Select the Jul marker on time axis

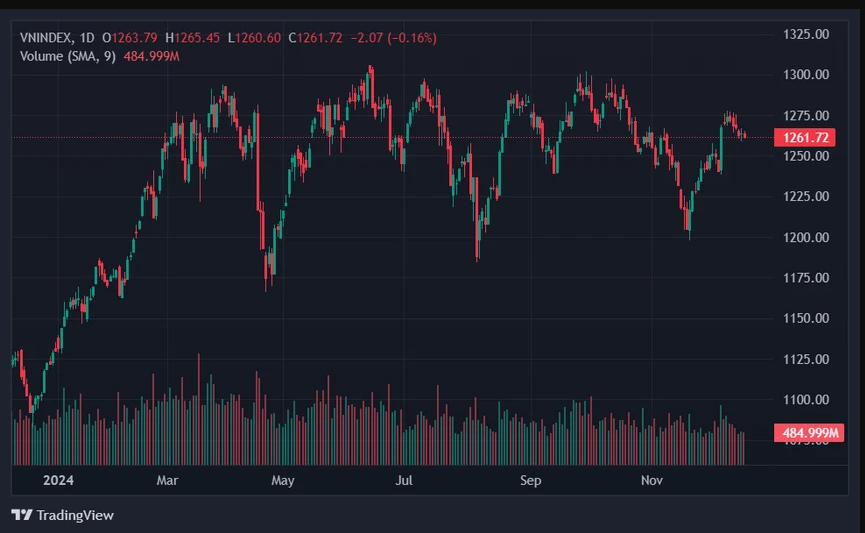click(x=404, y=481)
